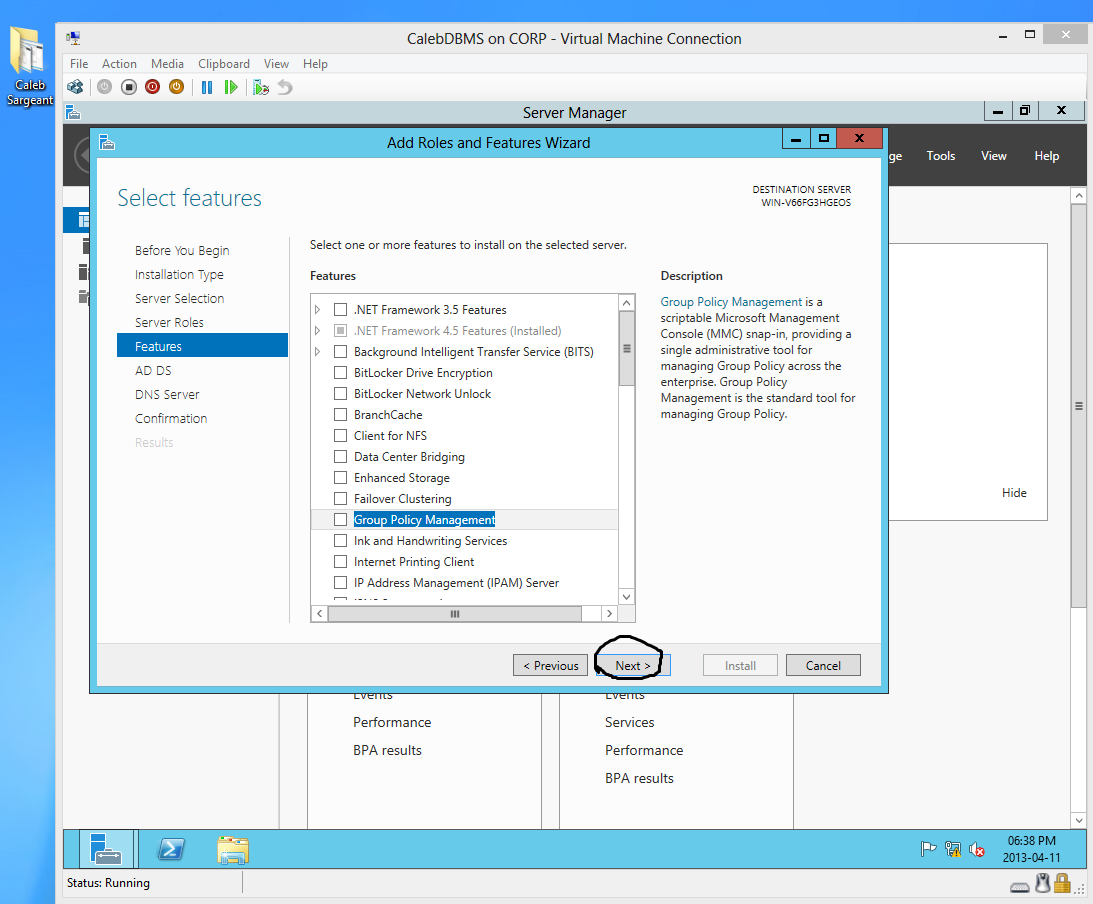Open Server Manager Tools menu
Viewport: 1093px width, 904px height.
940,156
